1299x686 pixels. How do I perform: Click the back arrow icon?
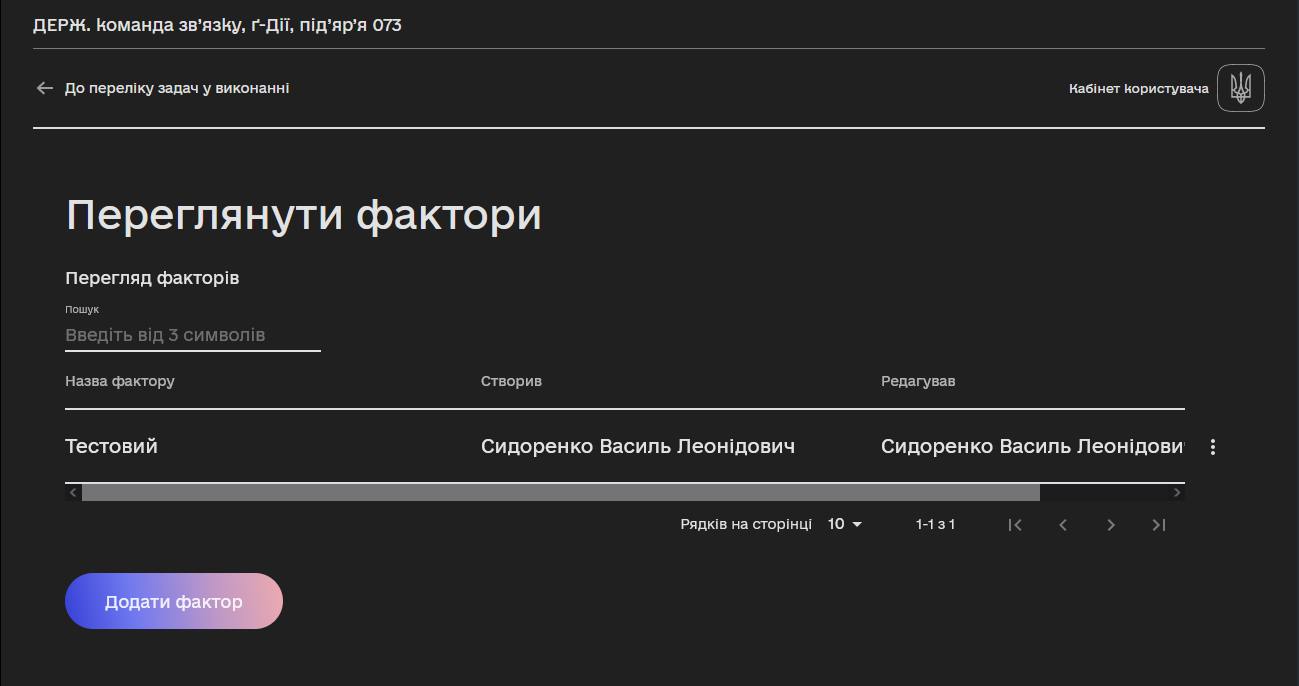[44, 88]
